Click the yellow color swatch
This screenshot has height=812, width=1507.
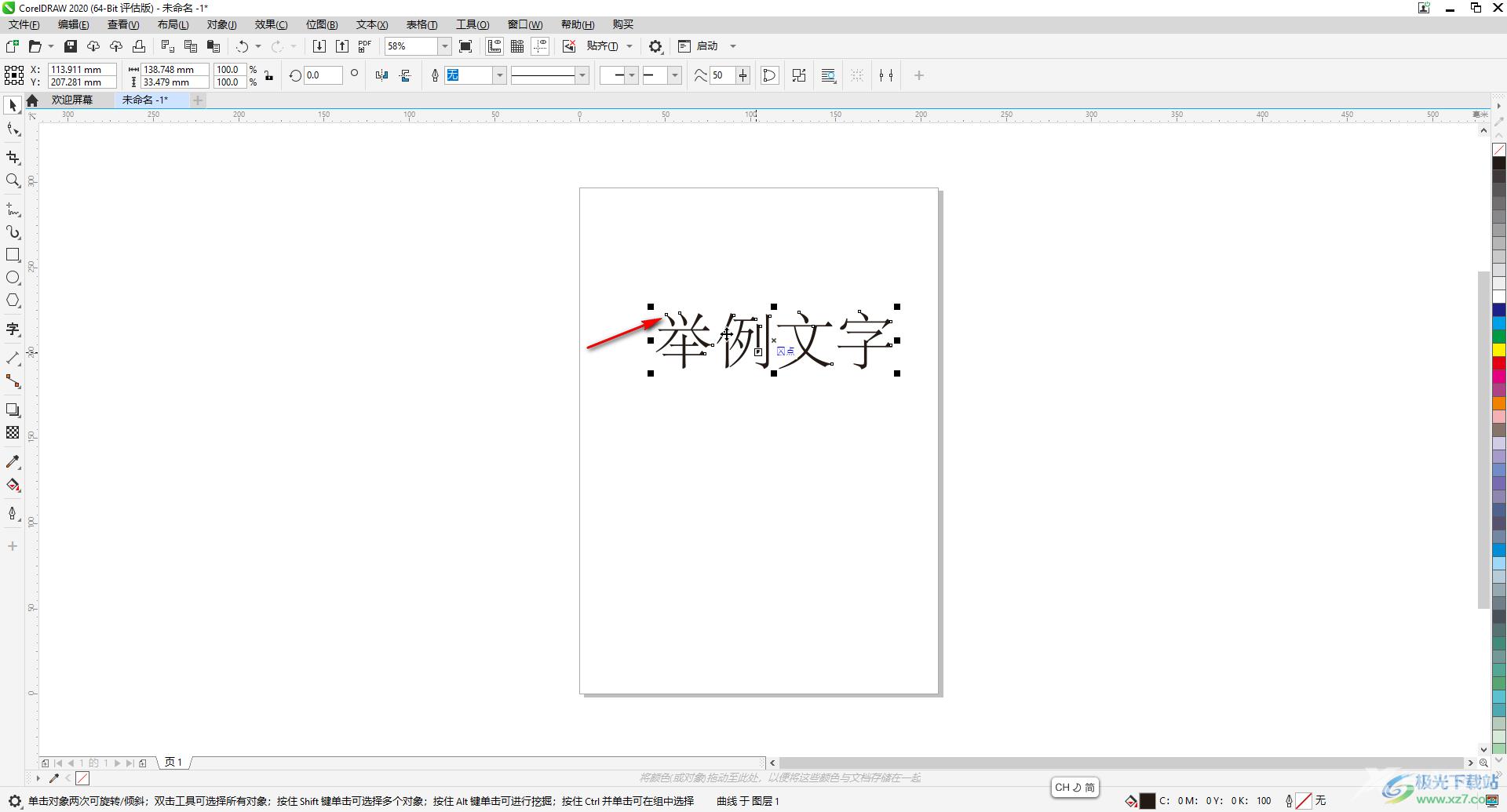[x=1499, y=350]
